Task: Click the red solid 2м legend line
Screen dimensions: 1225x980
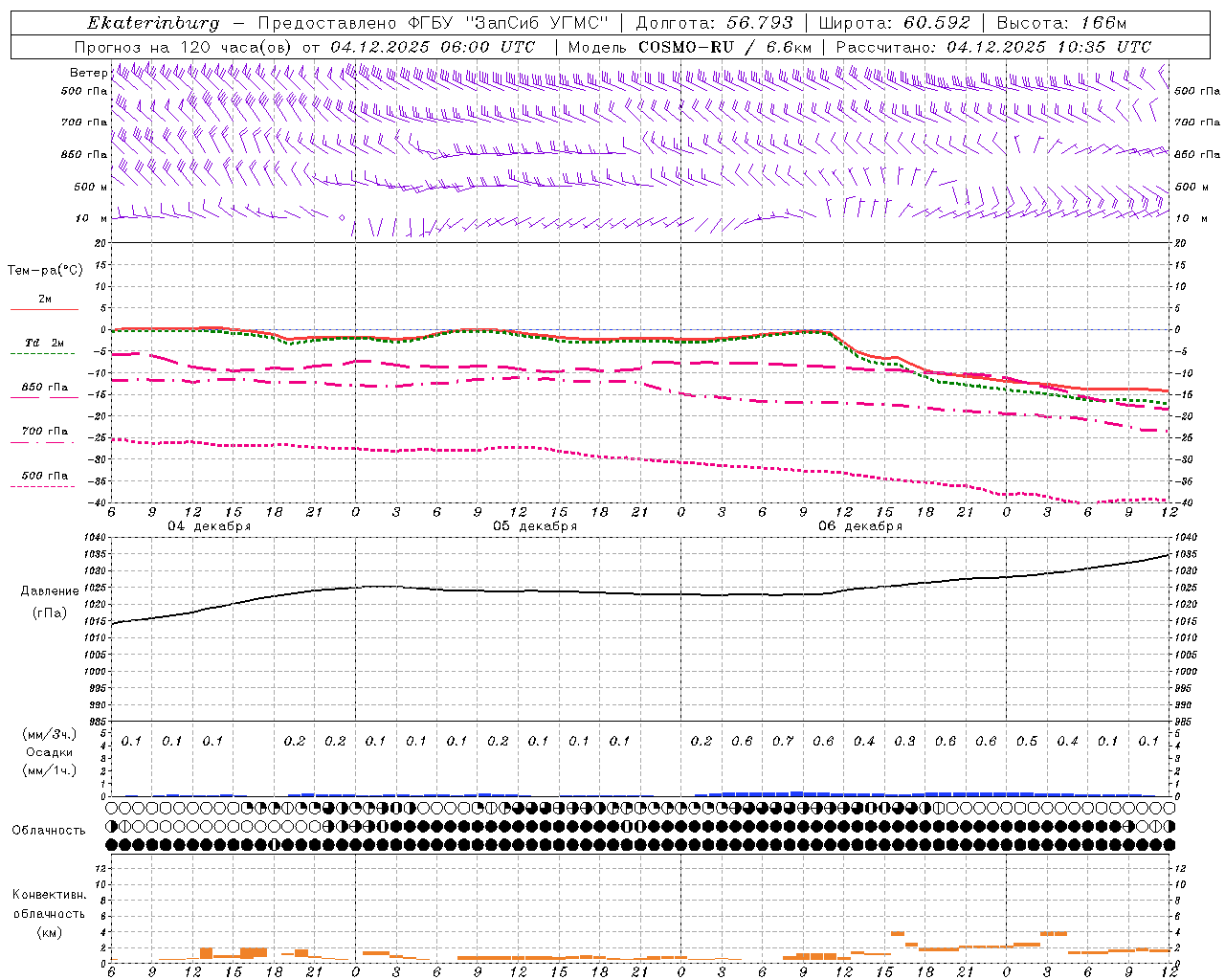Action: (x=44, y=309)
